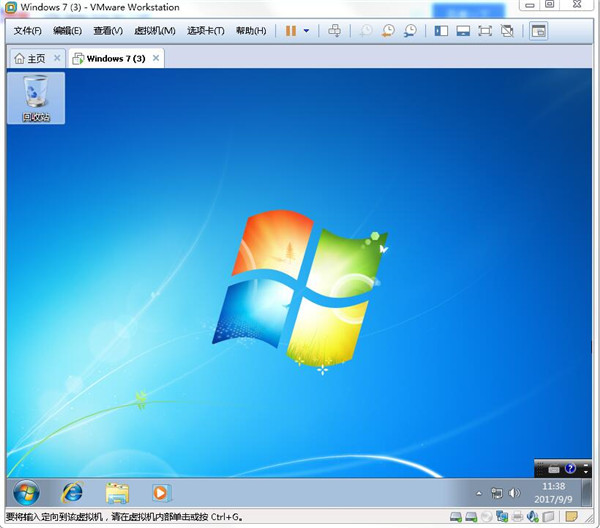Click the first hard disk status icon
Screen dimensions: 600x528
[x=456, y=517]
